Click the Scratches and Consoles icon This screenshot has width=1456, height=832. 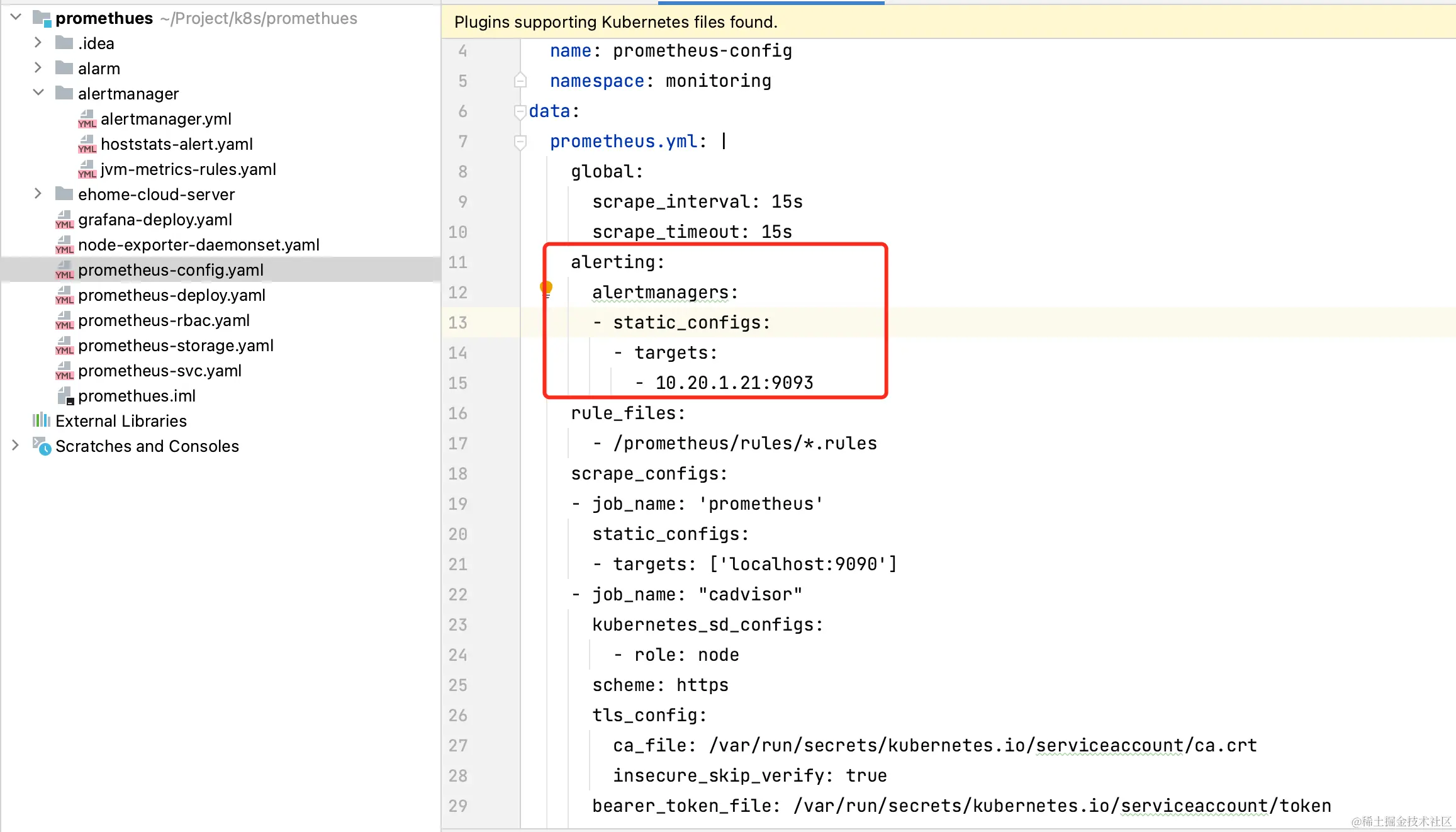[42, 446]
